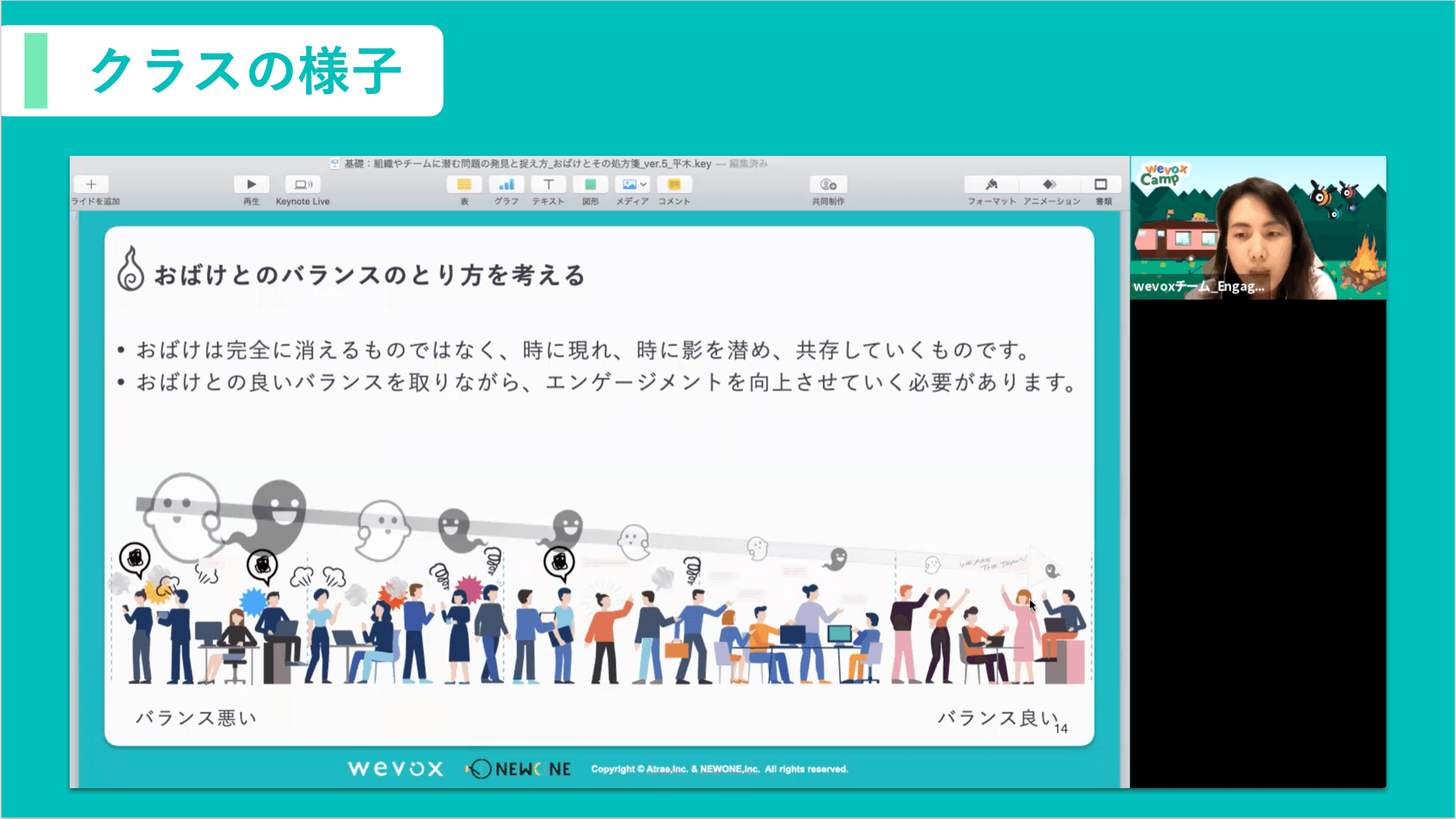Image resolution: width=1456 pixels, height=819 pixels.
Task: Insert a table (表)
Action: (464, 185)
